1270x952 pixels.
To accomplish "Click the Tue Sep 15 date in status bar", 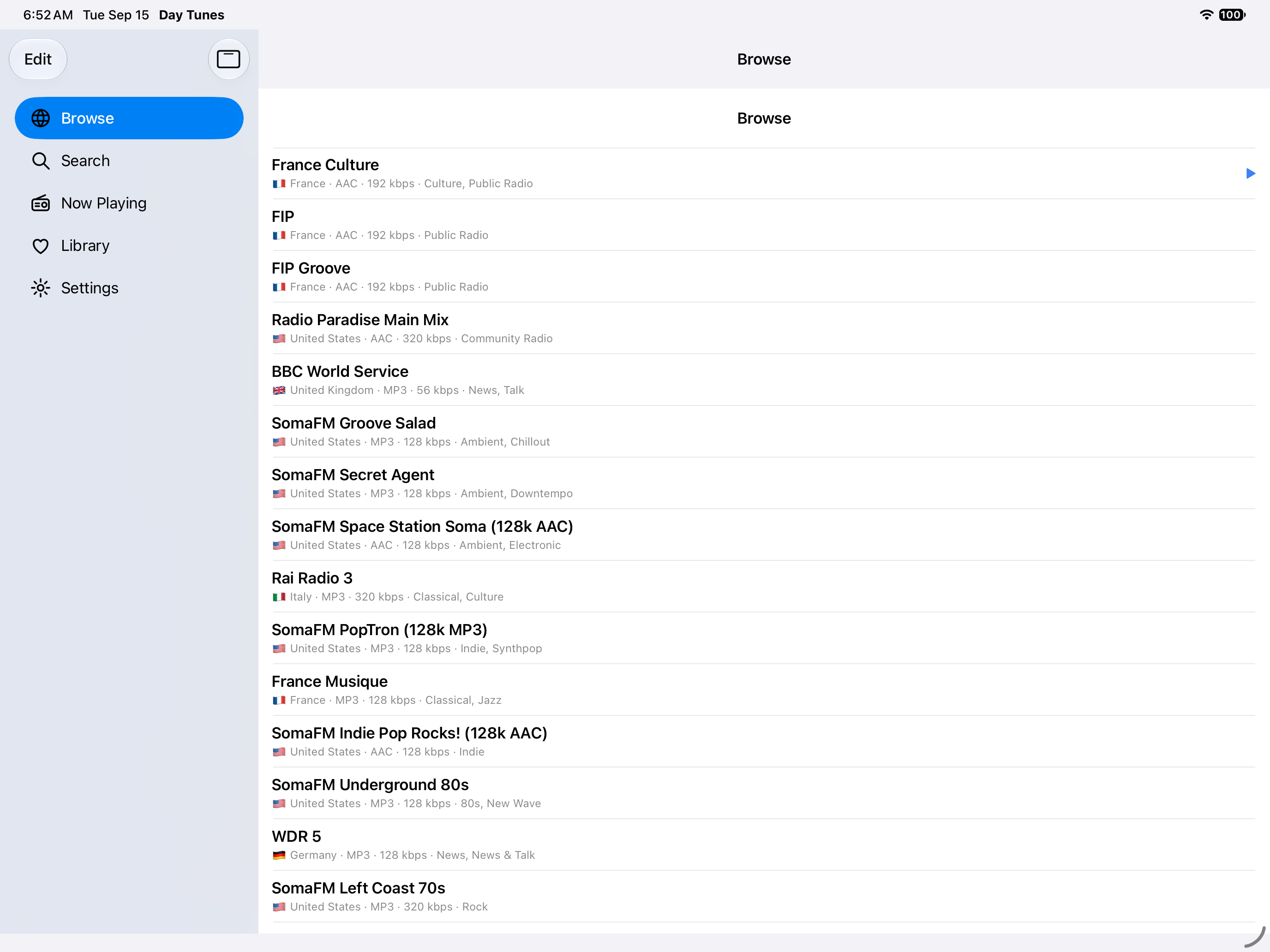I will [x=116, y=15].
